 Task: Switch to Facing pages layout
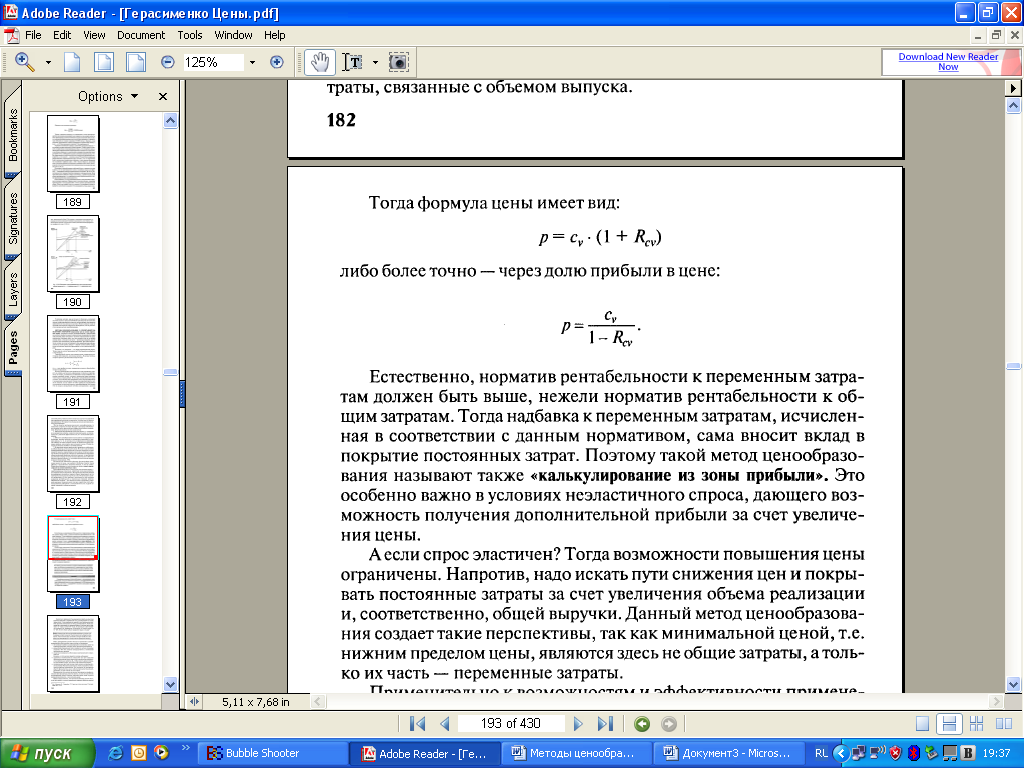[x=1004, y=724]
